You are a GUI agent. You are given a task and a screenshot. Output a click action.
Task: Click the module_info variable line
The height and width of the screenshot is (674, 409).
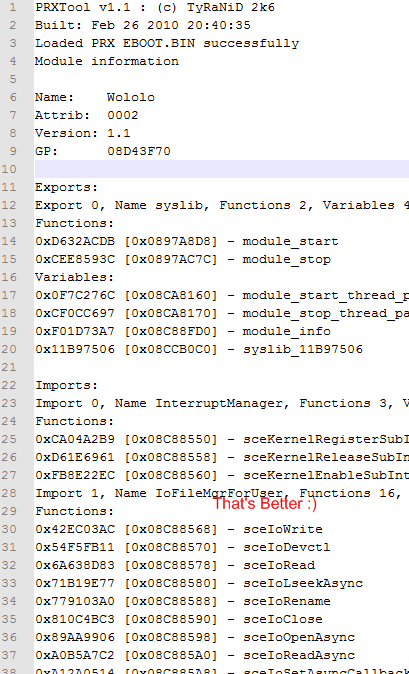183,331
